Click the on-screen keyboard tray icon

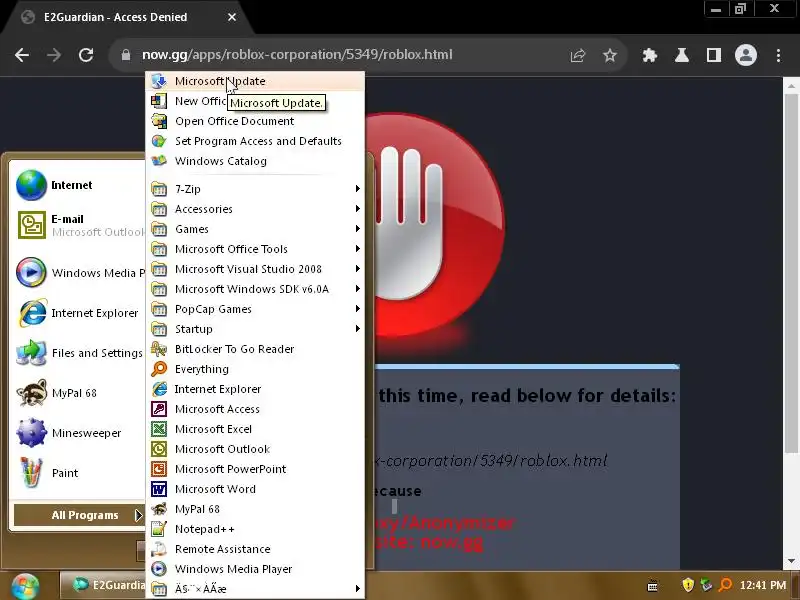click(x=653, y=586)
